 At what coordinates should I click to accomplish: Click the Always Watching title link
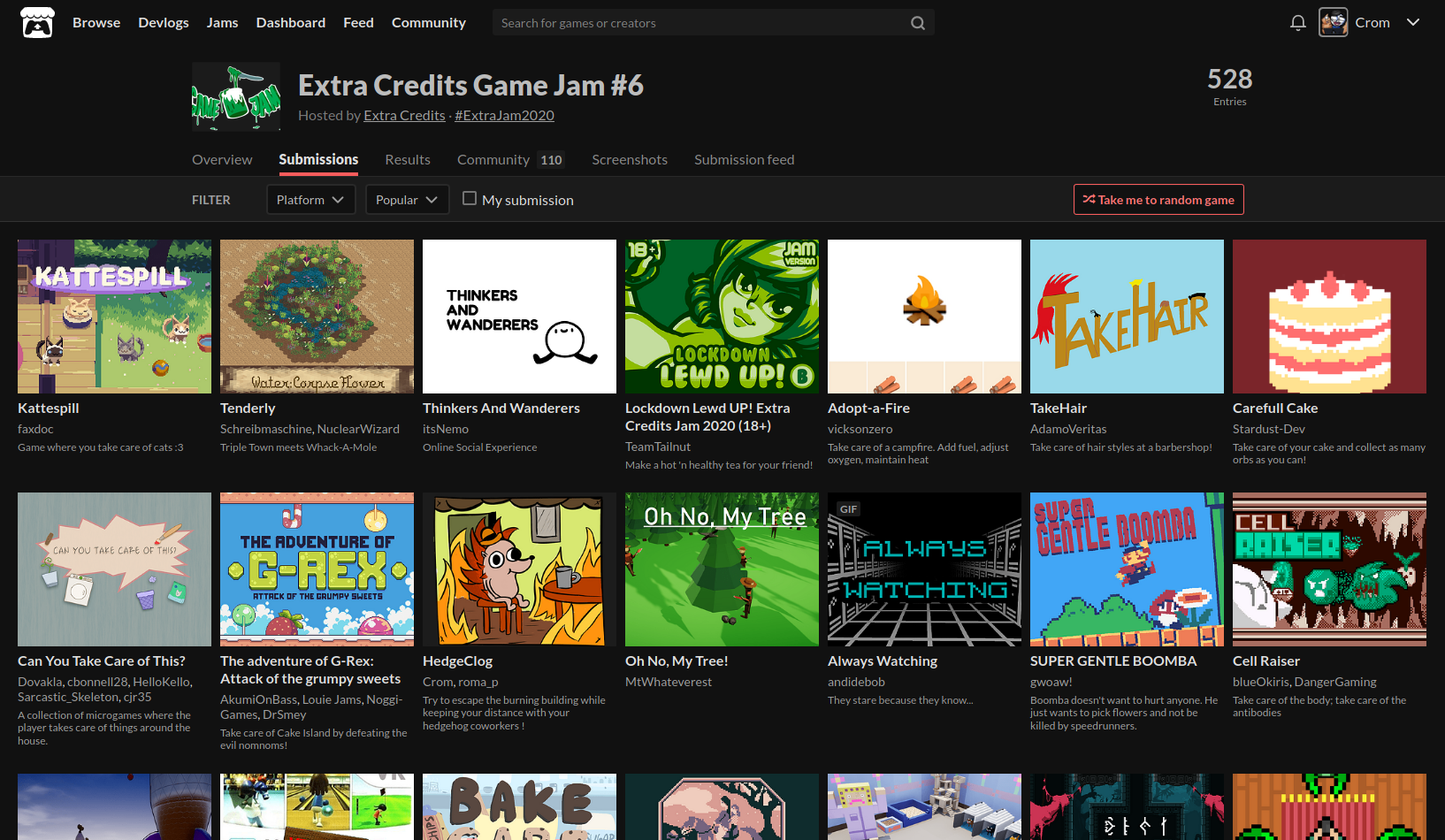[883, 661]
